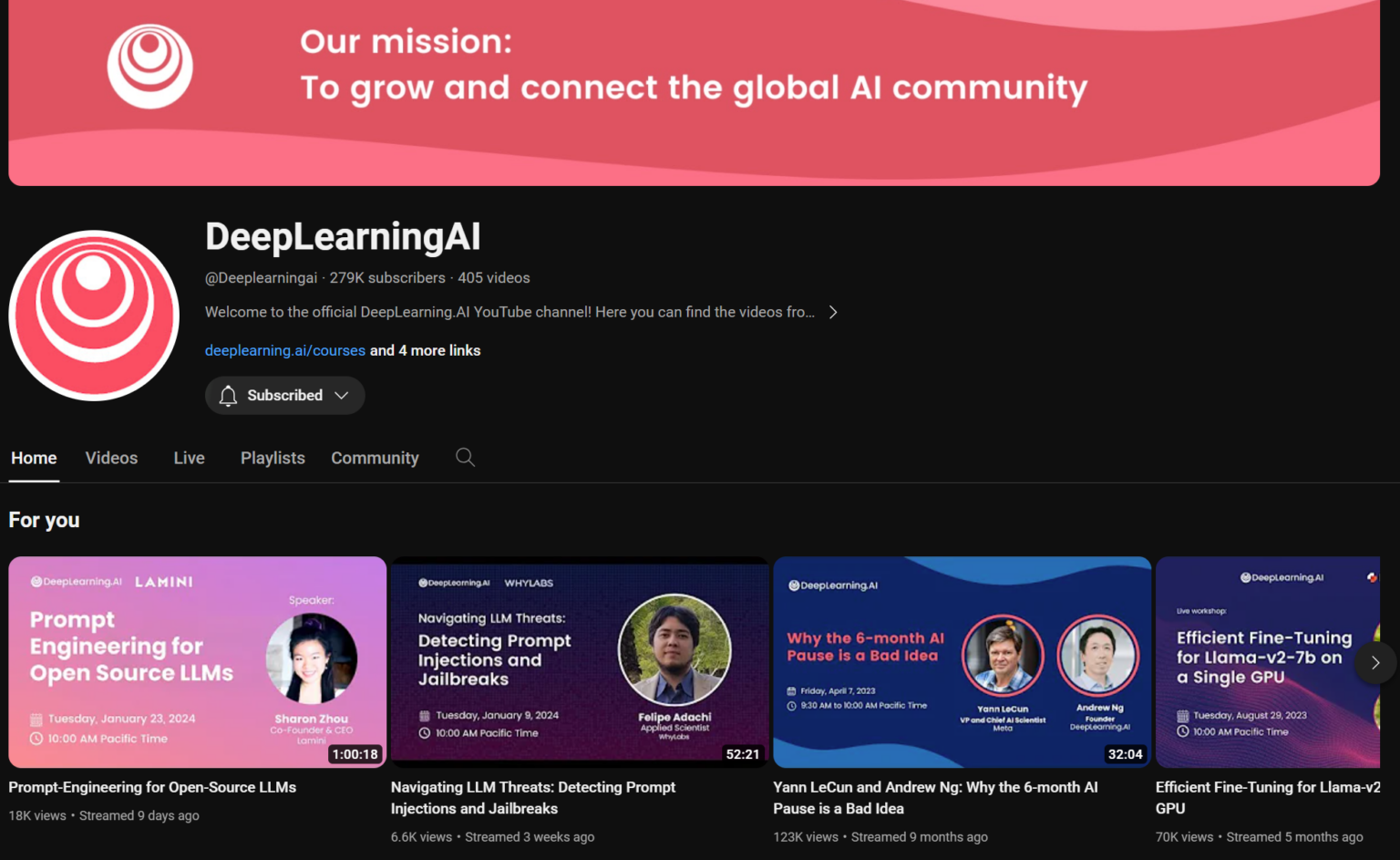Open the 'and 4 more links' expander

(425, 350)
